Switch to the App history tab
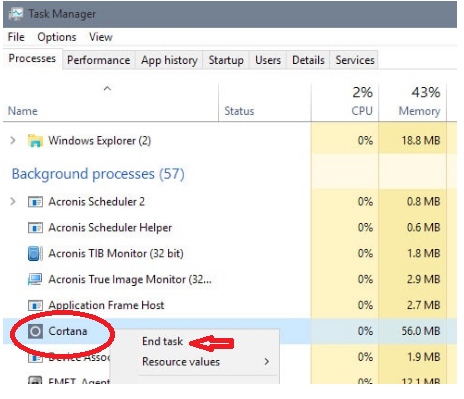The width and height of the screenshot is (464, 399). click(x=169, y=60)
